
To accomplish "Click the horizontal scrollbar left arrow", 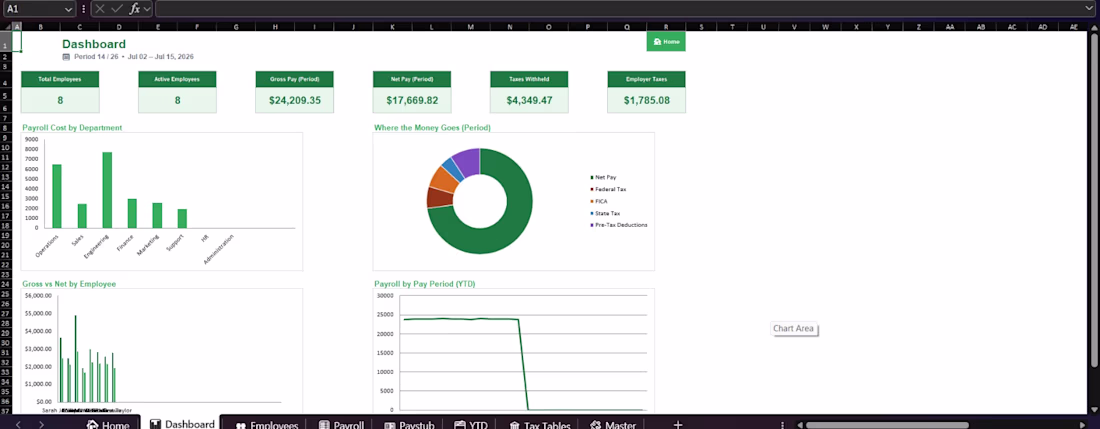I will click(x=798, y=424).
